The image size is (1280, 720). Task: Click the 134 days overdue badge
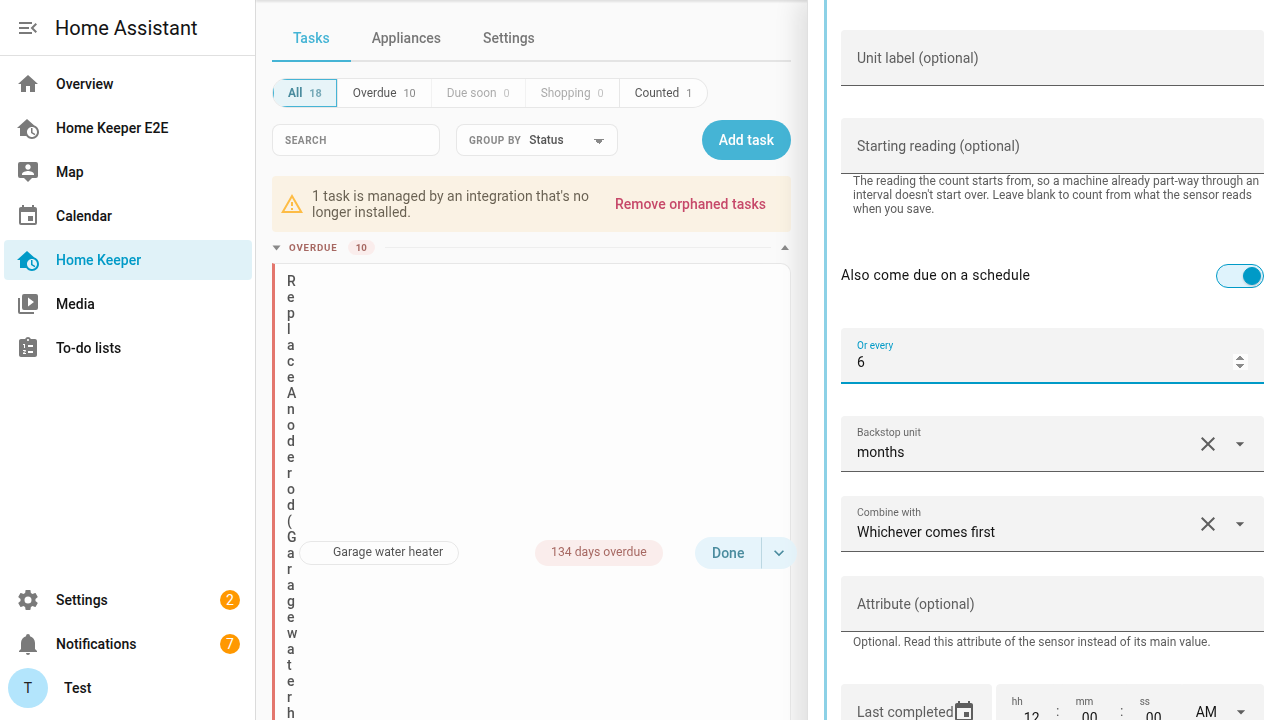point(599,552)
